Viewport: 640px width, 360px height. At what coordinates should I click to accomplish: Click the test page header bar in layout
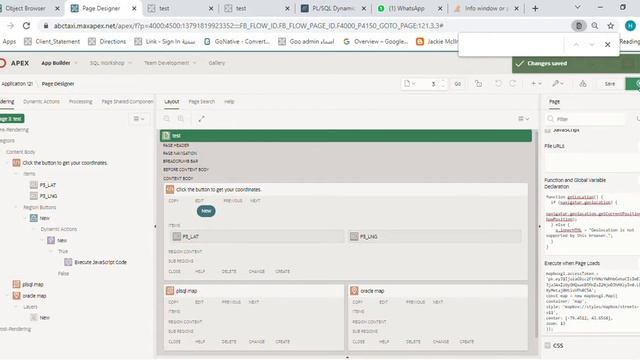click(x=346, y=136)
